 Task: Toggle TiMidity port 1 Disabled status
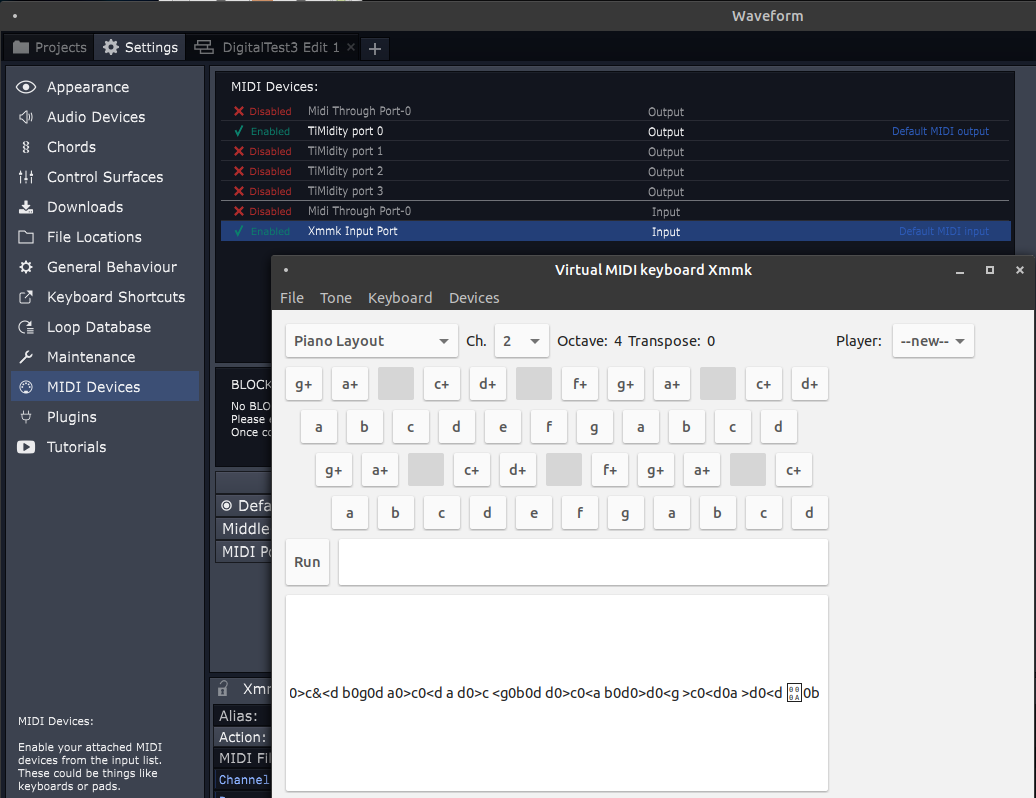262,151
